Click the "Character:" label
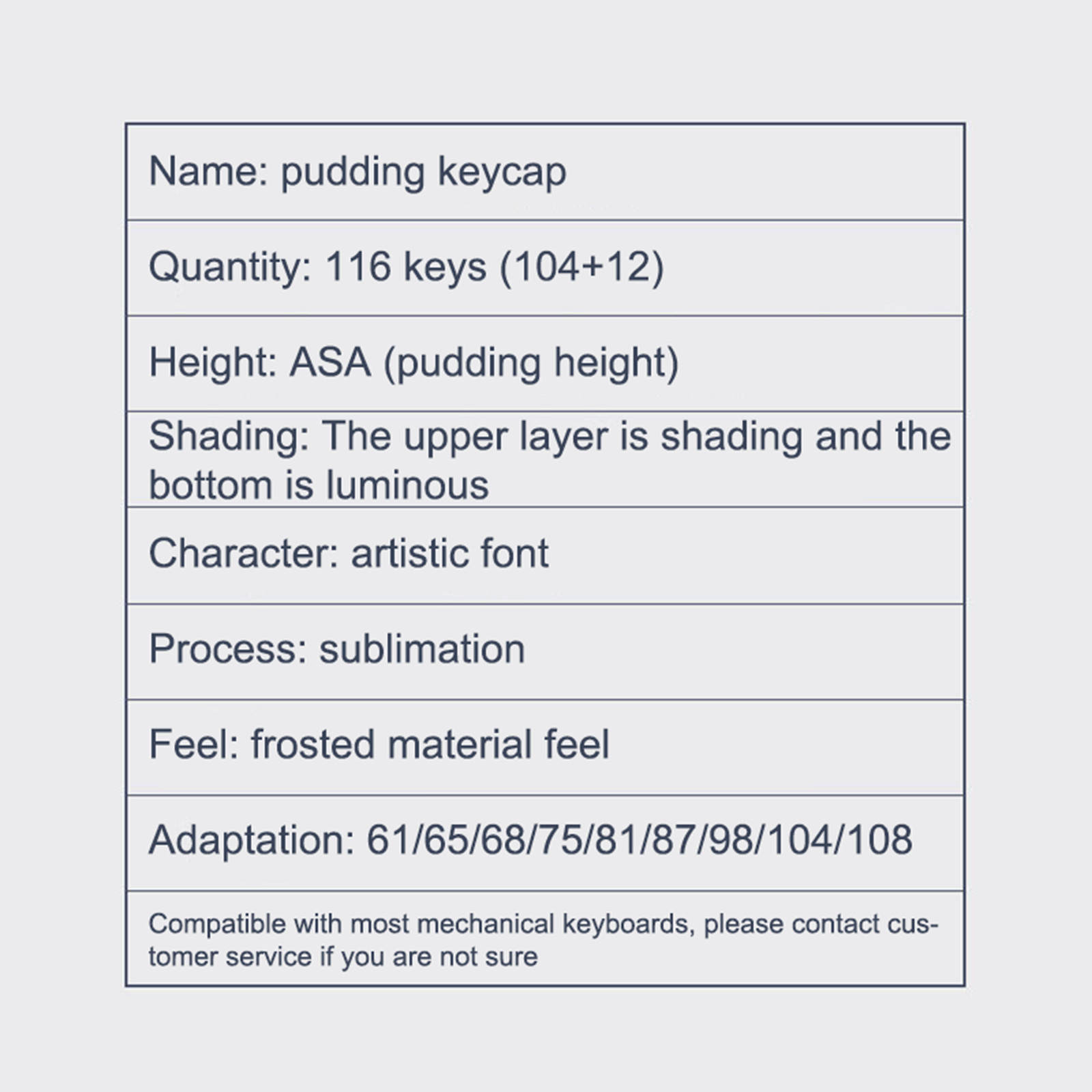 tap(244, 553)
